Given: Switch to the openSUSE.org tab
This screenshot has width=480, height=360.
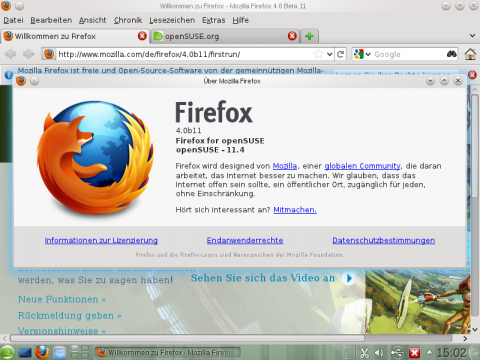Looking at the screenshot, I should (225, 36).
